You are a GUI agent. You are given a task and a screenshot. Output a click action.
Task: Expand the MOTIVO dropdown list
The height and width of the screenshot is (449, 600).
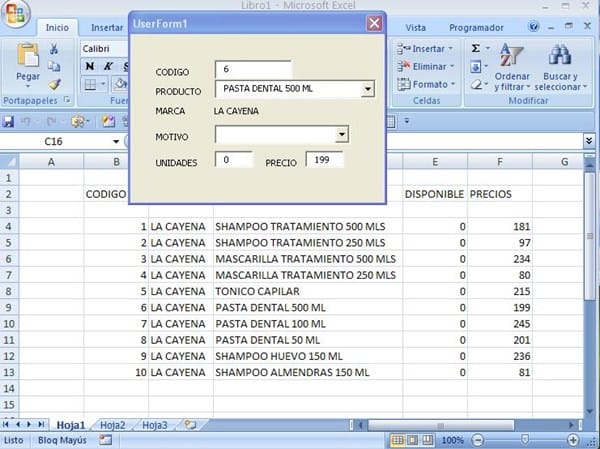tap(341, 134)
